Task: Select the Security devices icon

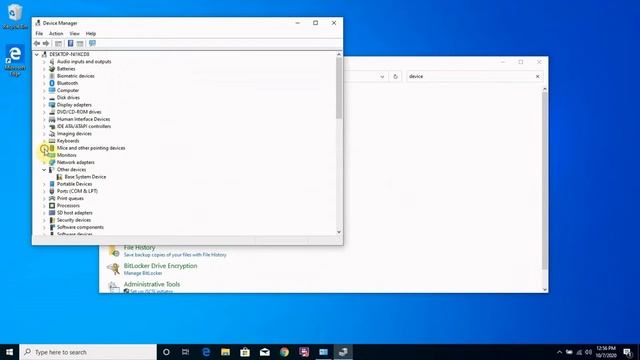Action: click(x=52, y=220)
